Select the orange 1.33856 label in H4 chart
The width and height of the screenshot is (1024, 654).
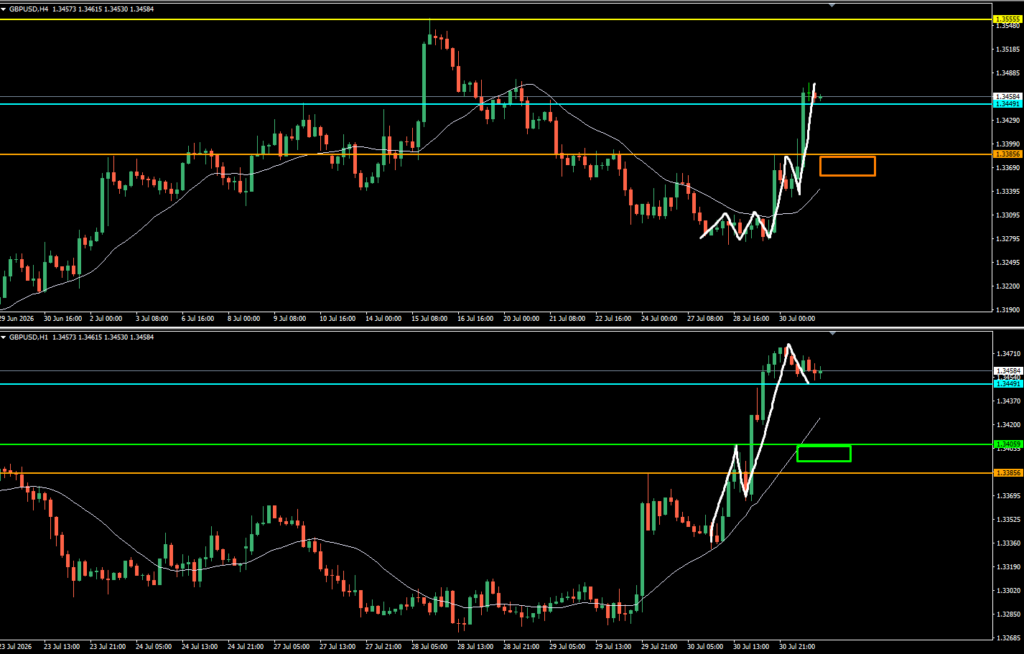point(1007,154)
